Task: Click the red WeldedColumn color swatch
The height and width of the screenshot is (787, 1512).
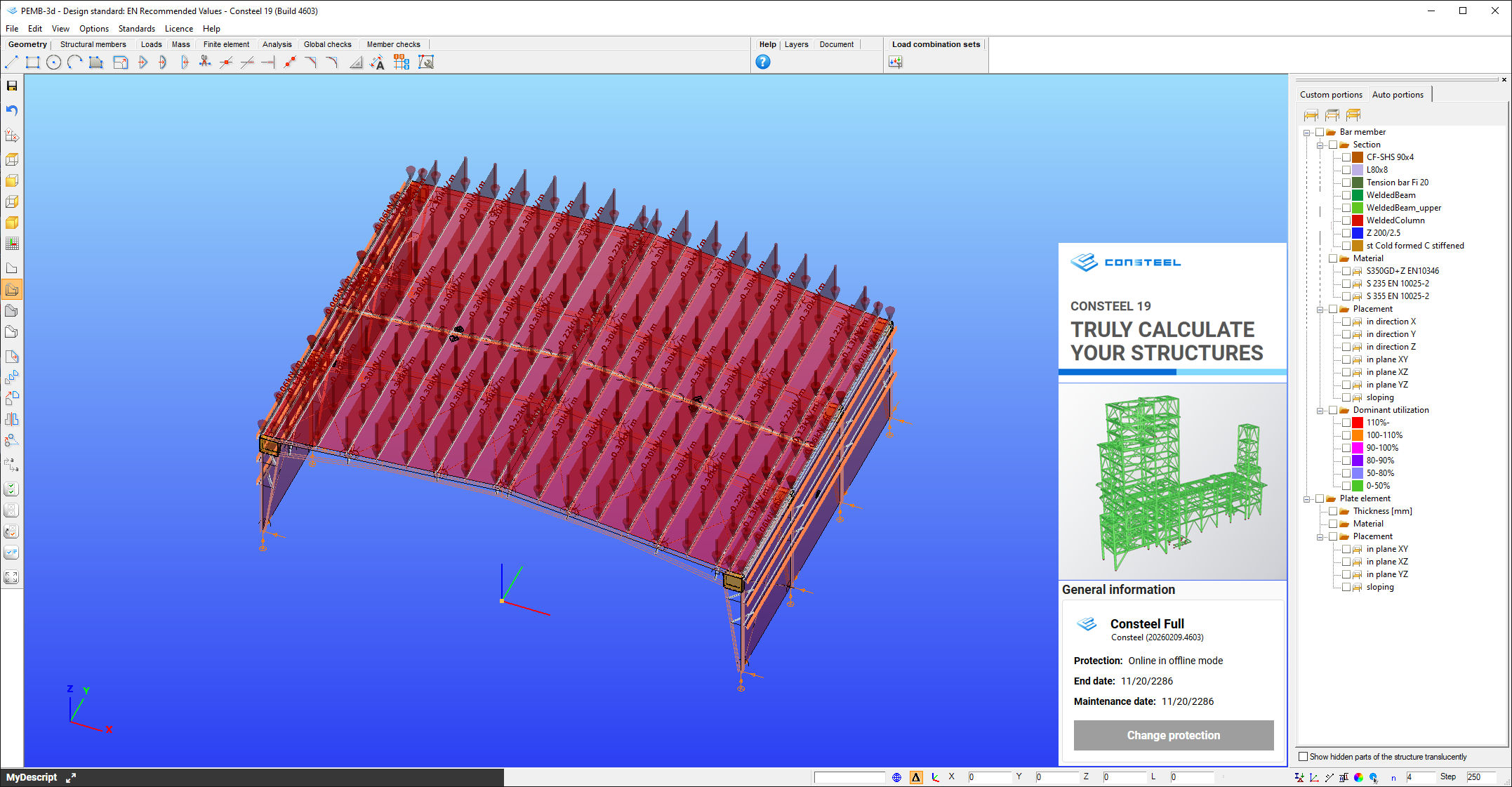Action: point(1357,220)
